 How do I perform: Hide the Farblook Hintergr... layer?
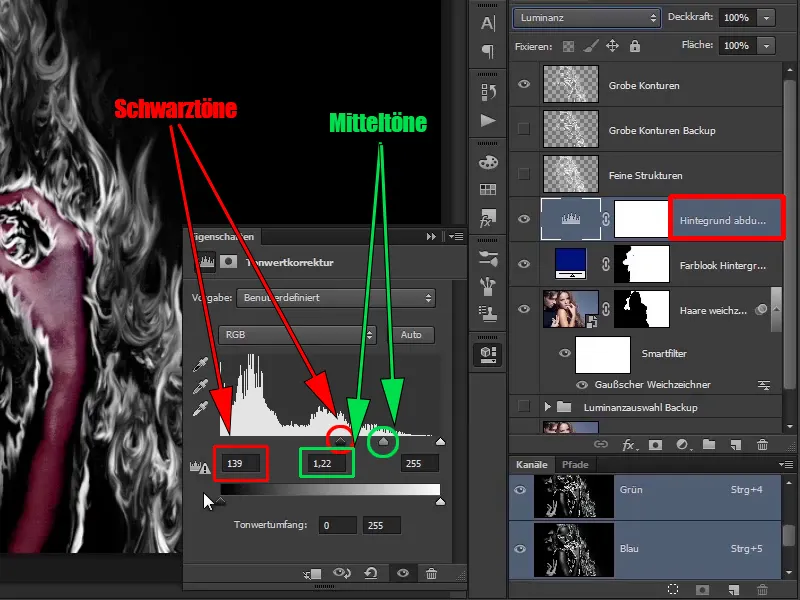524,264
